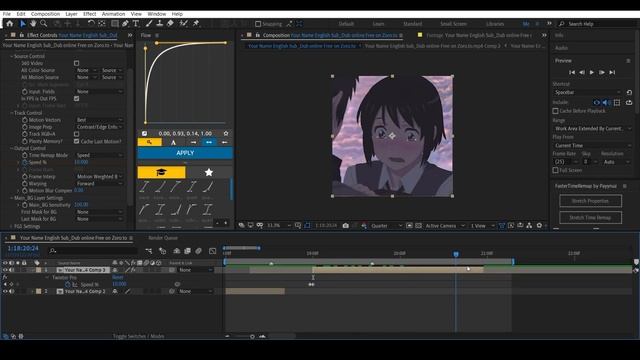Click the Motion Blur enable icon in timeline

198,251
